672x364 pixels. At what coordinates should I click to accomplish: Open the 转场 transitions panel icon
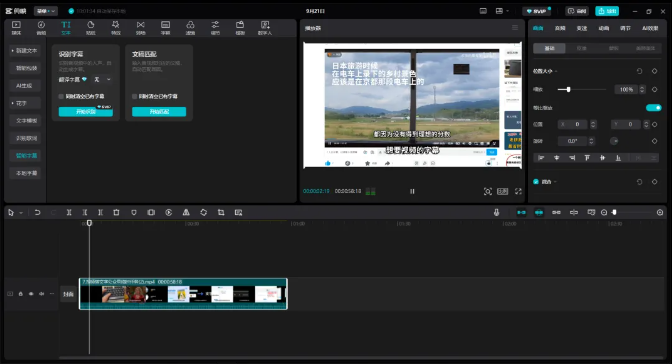click(x=141, y=28)
